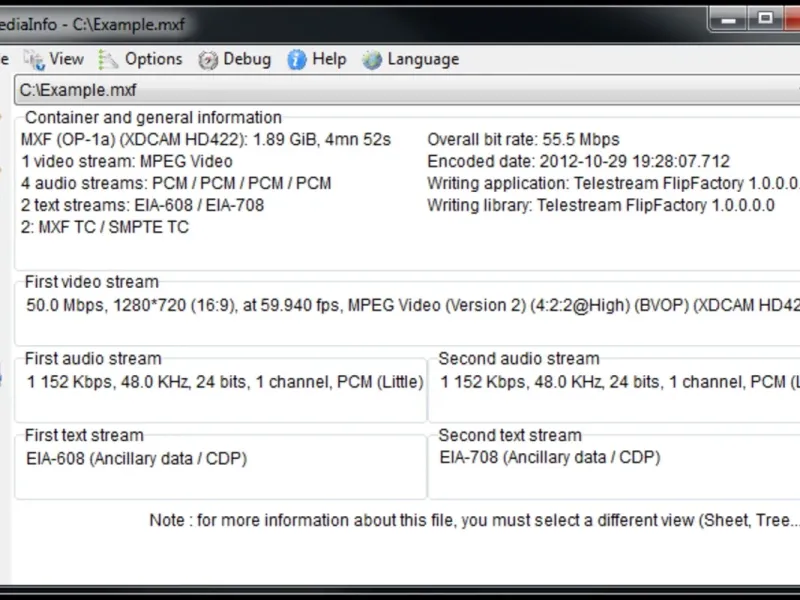Click the EIA-708 second text stream entry

[550, 458]
